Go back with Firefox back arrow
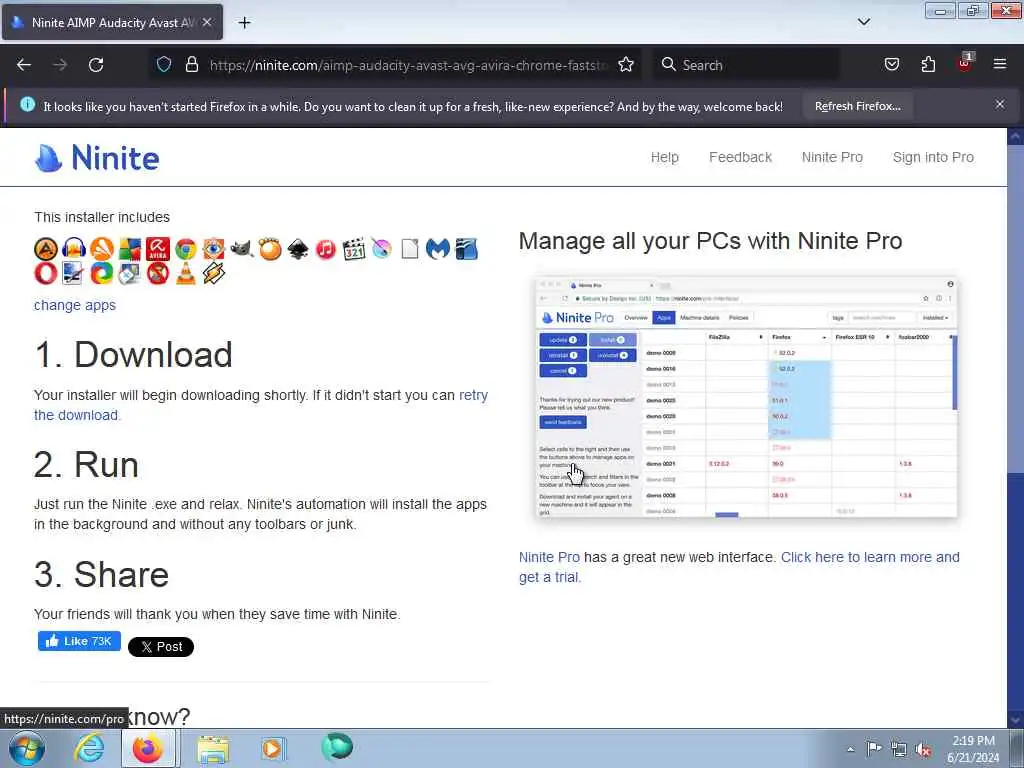The width and height of the screenshot is (1024, 768). click(x=24, y=65)
